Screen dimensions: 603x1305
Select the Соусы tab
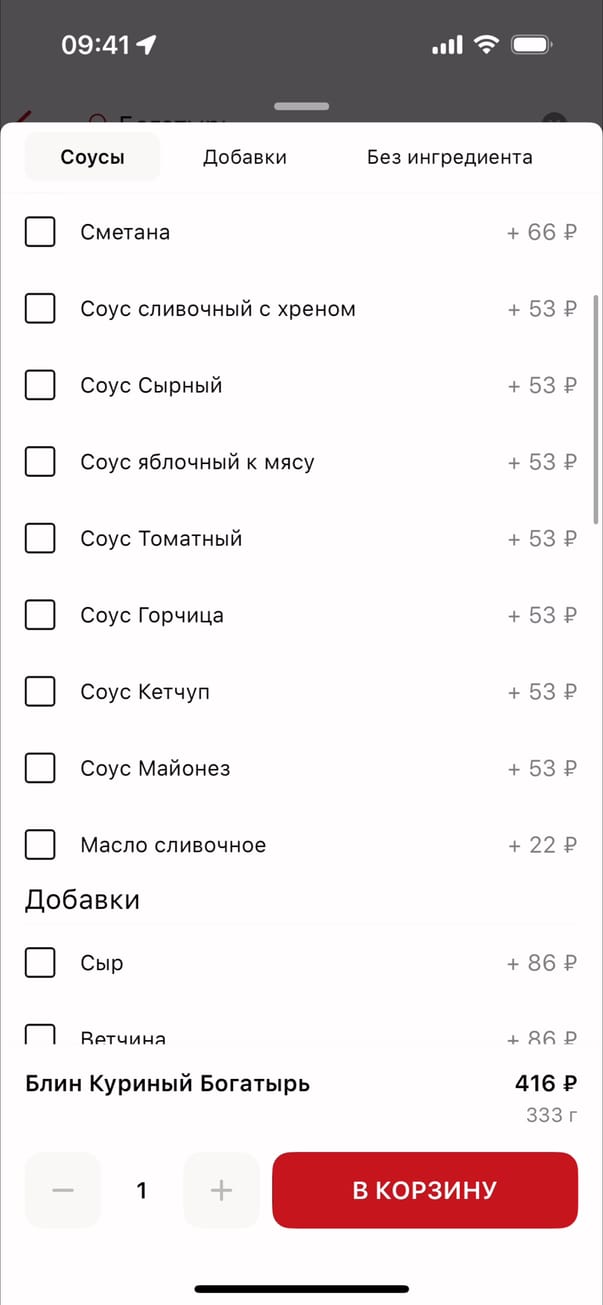click(92, 157)
